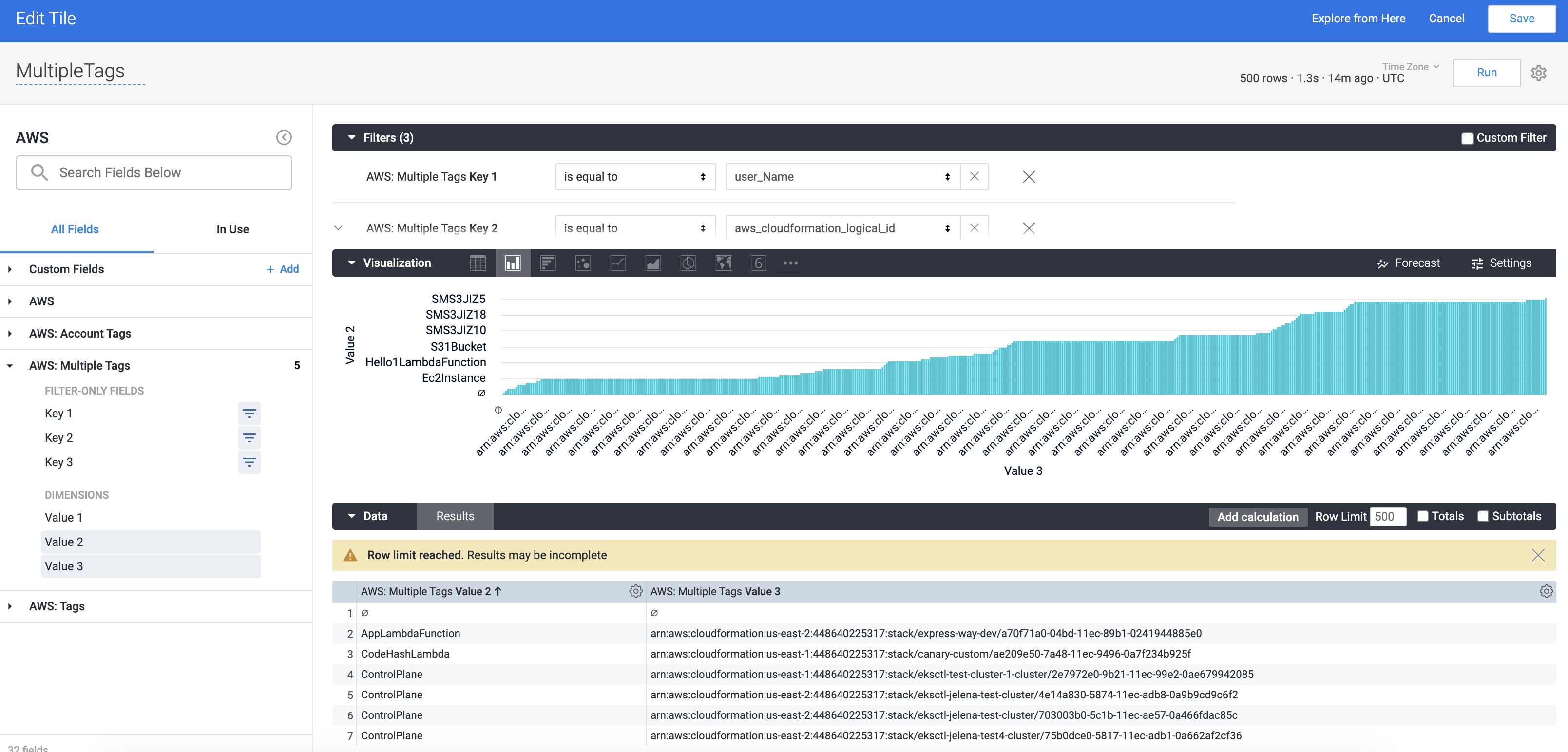1568x752 pixels.
Task: Expand the AWS: Account Tags group
Action: pos(80,334)
